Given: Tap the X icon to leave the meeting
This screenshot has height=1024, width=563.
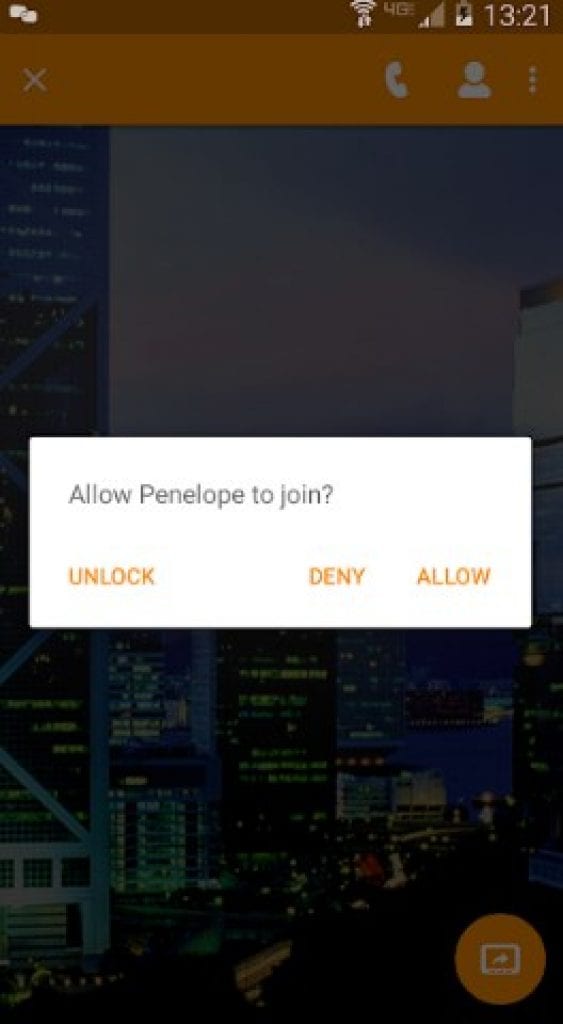Looking at the screenshot, I should pyautogui.click(x=35, y=81).
